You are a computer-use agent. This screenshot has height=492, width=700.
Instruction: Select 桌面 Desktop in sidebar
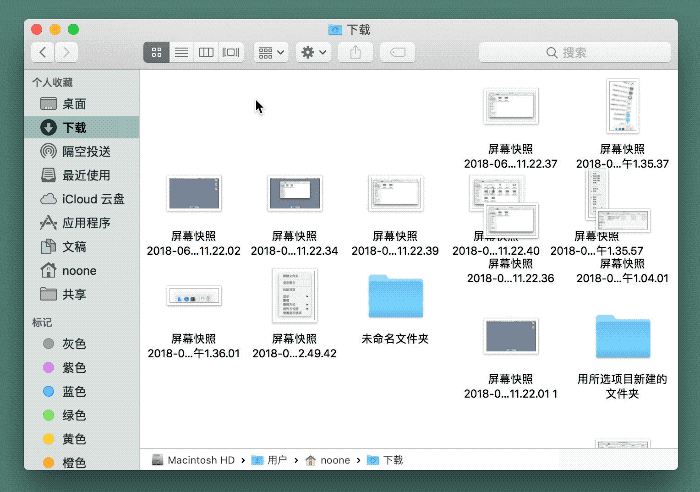coord(74,104)
